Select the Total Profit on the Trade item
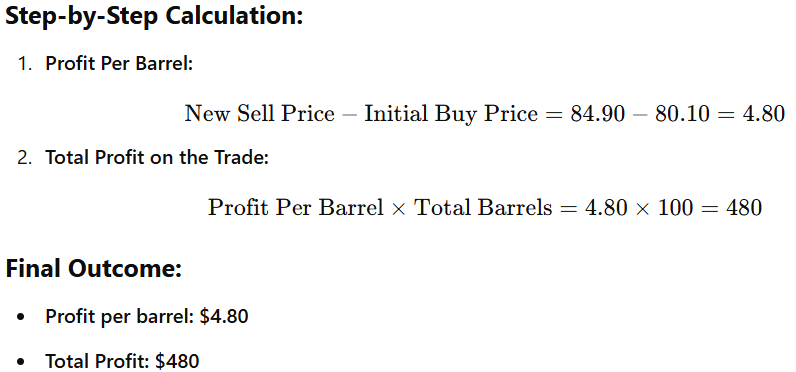 (x=157, y=157)
